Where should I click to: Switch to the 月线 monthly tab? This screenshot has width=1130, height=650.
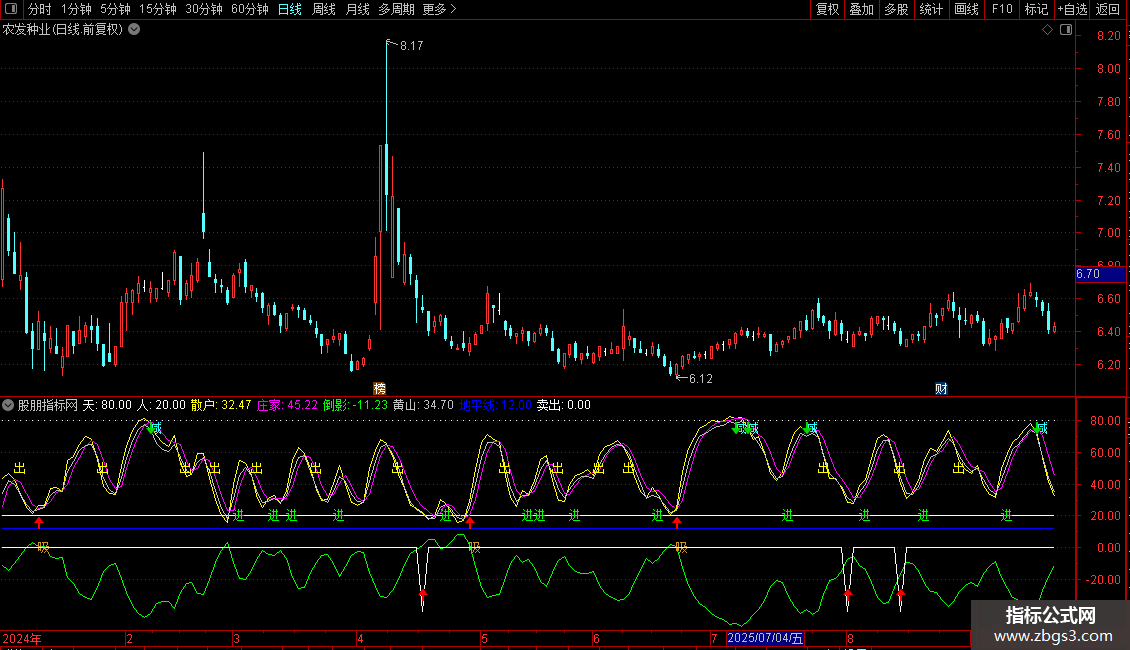click(x=357, y=9)
